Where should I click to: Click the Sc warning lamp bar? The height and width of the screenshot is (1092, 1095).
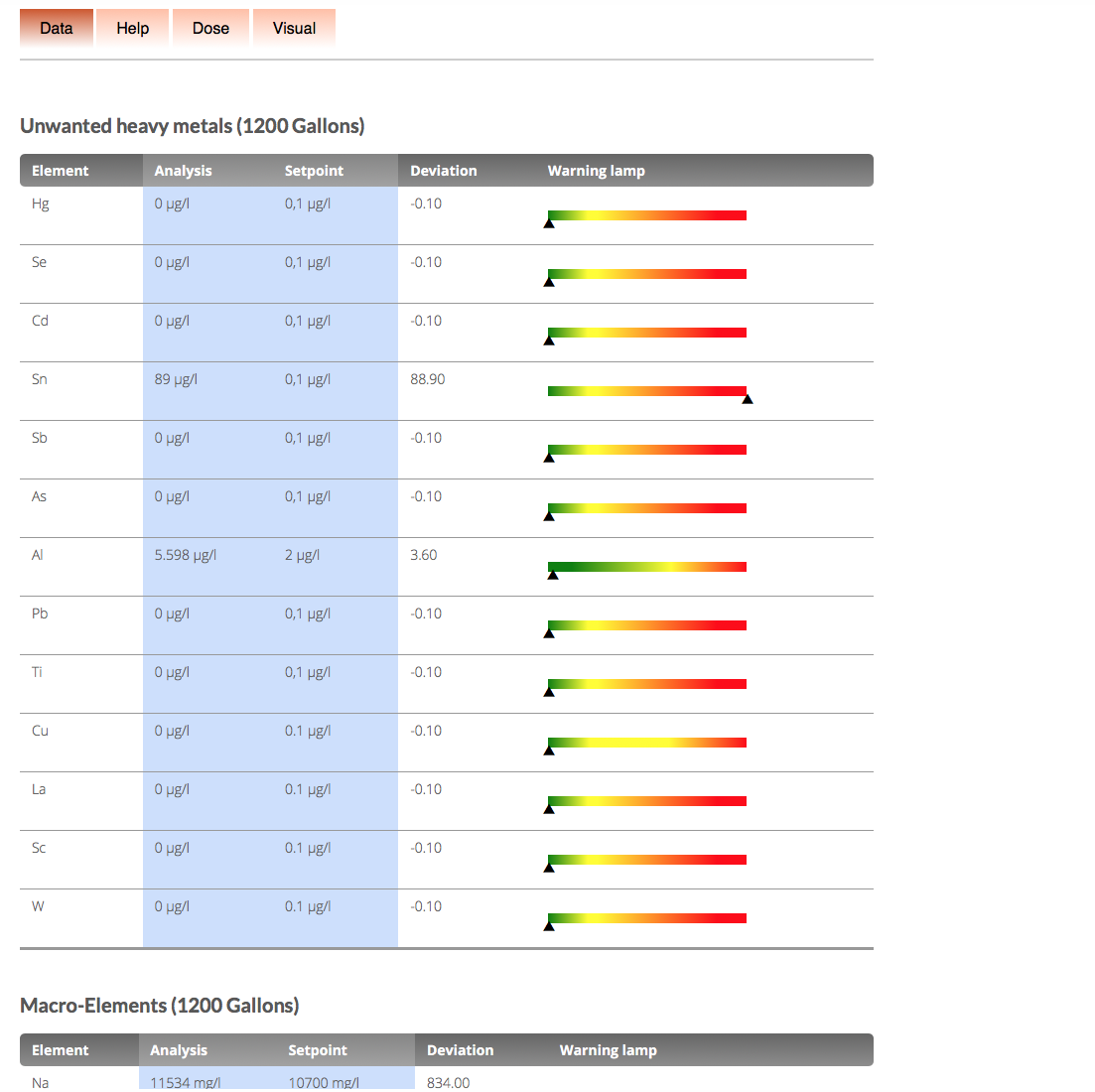[x=646, y=860]
